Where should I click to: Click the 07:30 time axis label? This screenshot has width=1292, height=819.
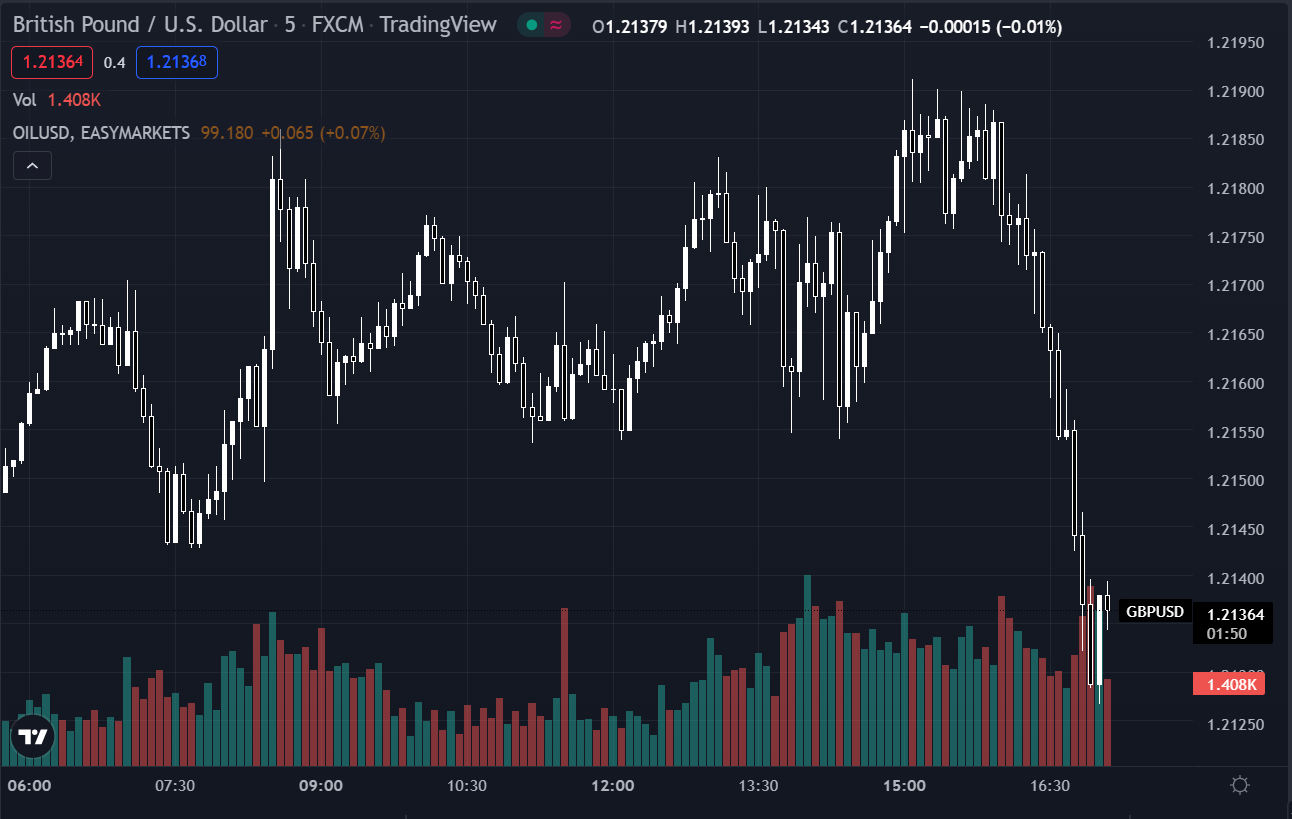pos(175,786)
